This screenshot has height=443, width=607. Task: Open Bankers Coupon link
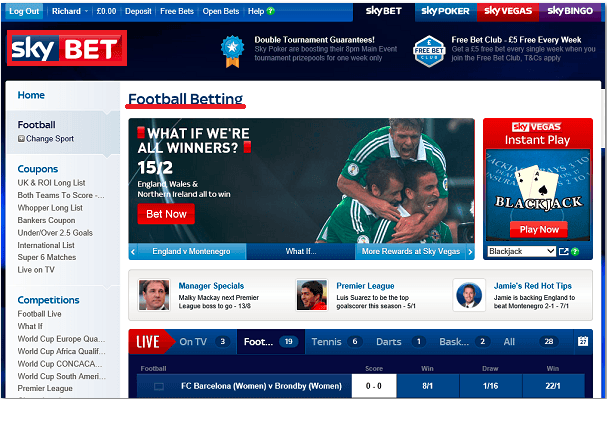[46, 220]
